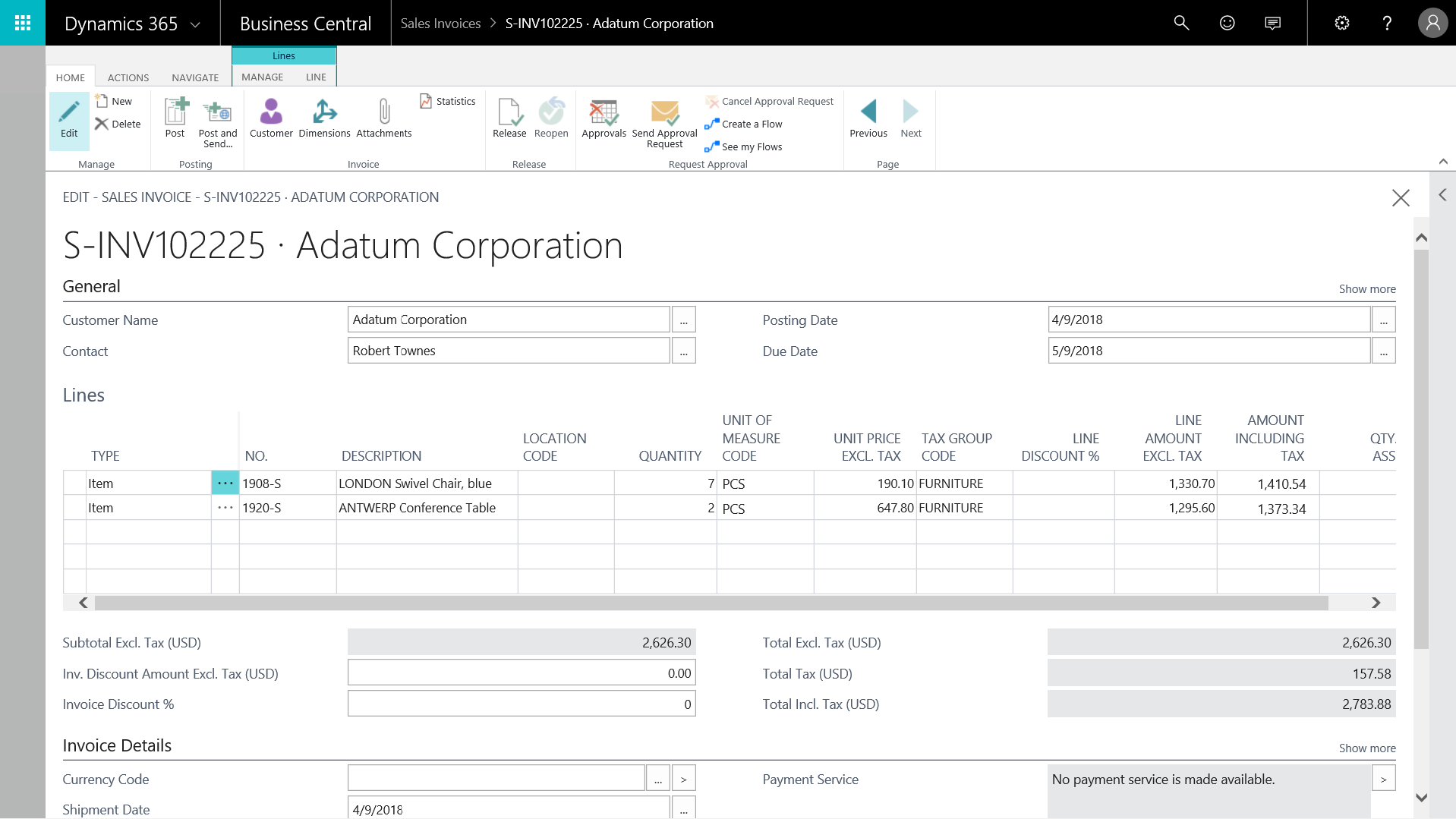Open the Customer card icon
Screen dimensions: 1456x819
click(x=271, y=114)
